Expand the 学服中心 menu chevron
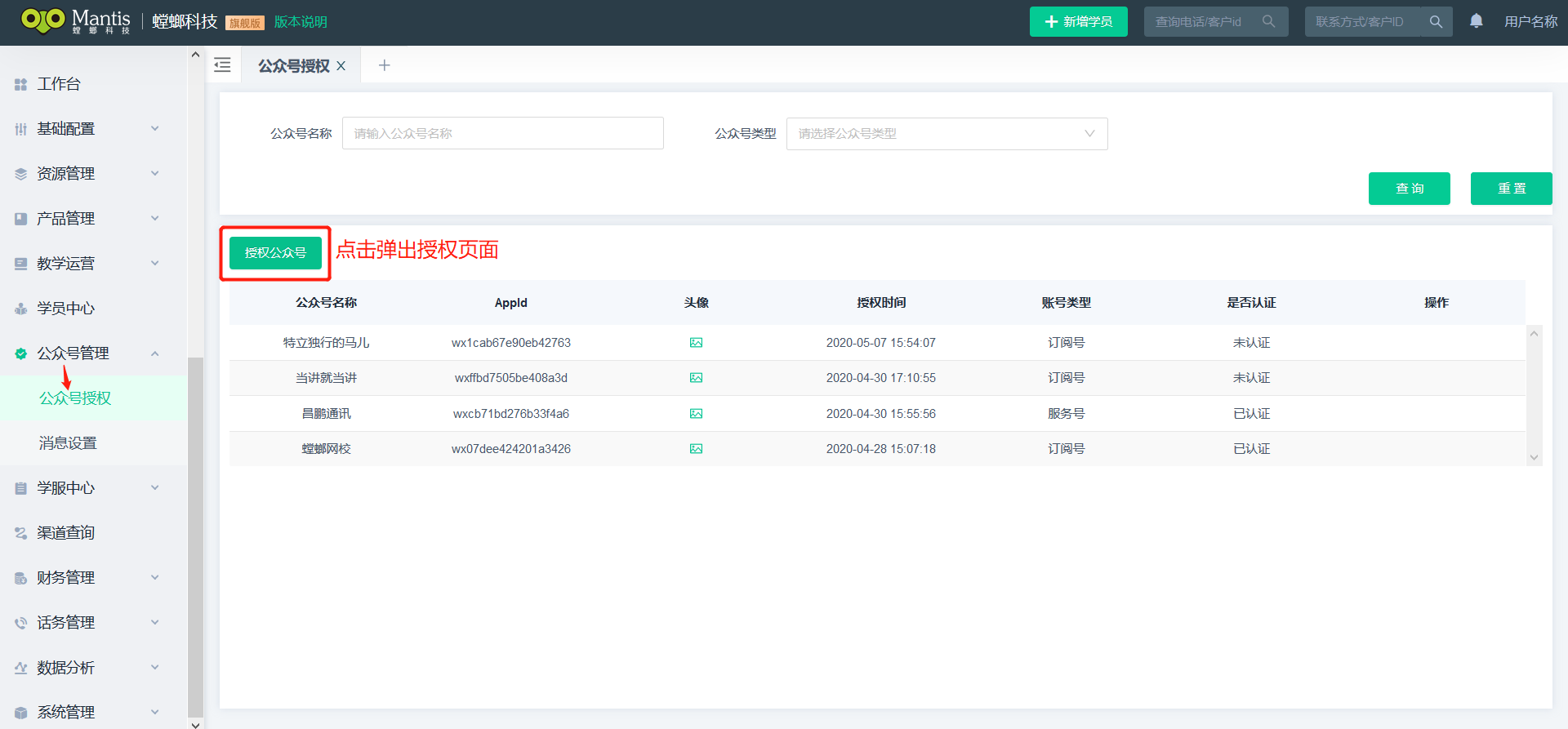Image resolution: width=1568 pixels, height=729 pixels. (x=154, y=488)
